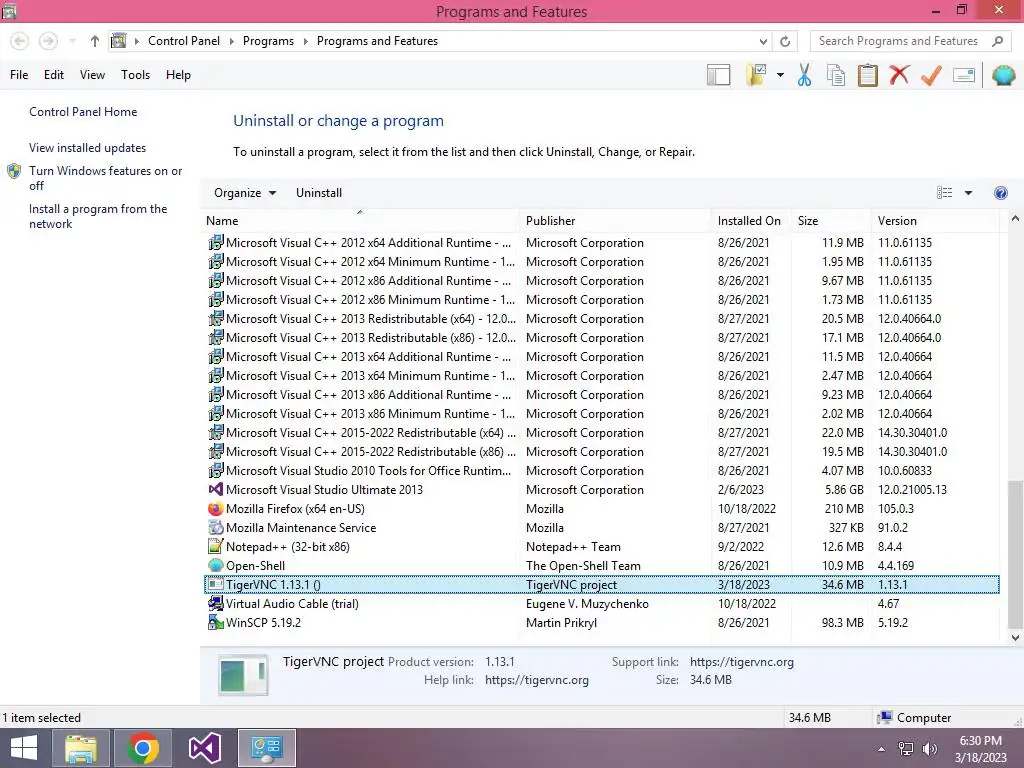1024x768 pixels.
Task: Toggle the navigation pane toolbar icon
Action: tap(718, 75)
